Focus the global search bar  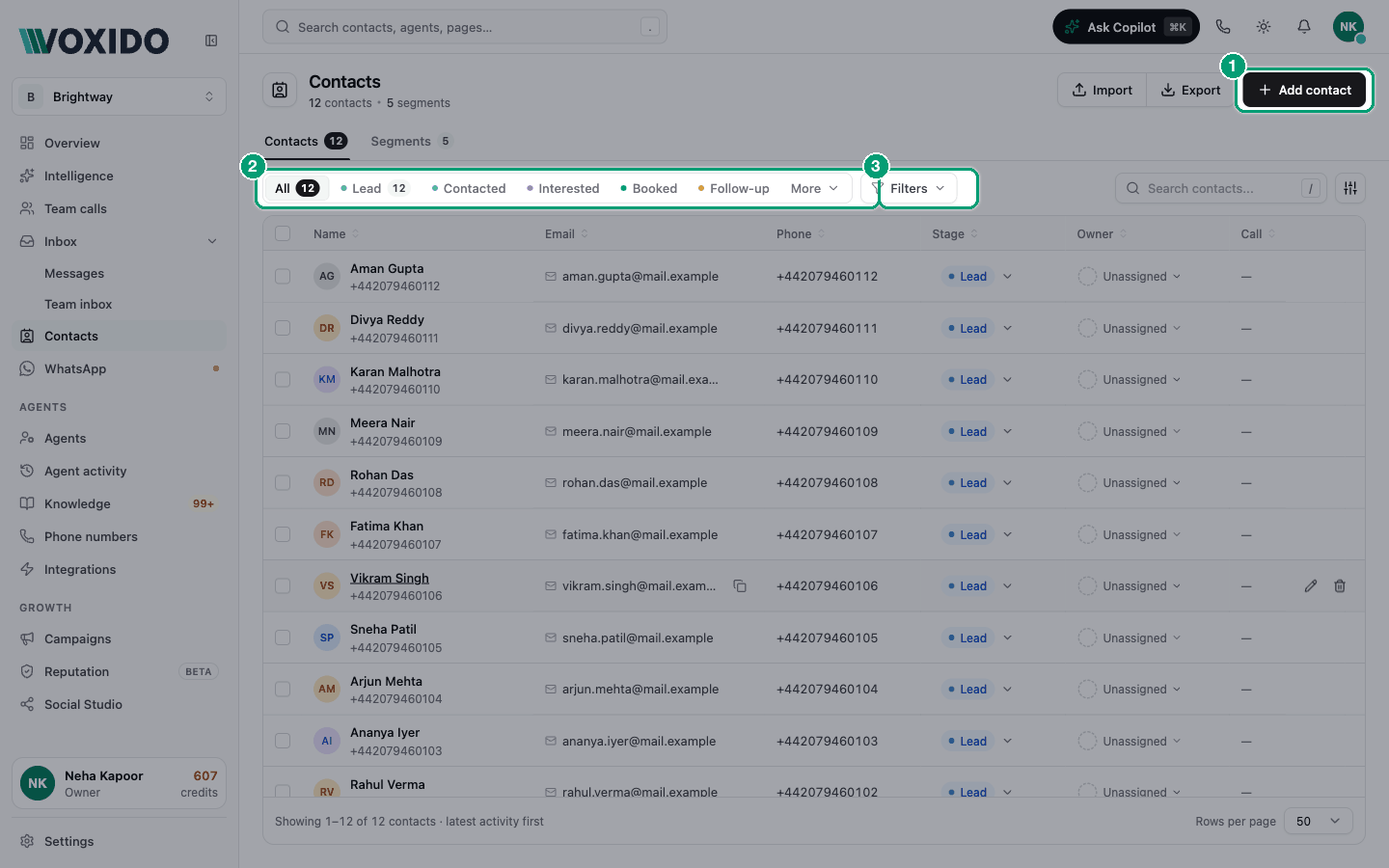[x=465, y=27]
